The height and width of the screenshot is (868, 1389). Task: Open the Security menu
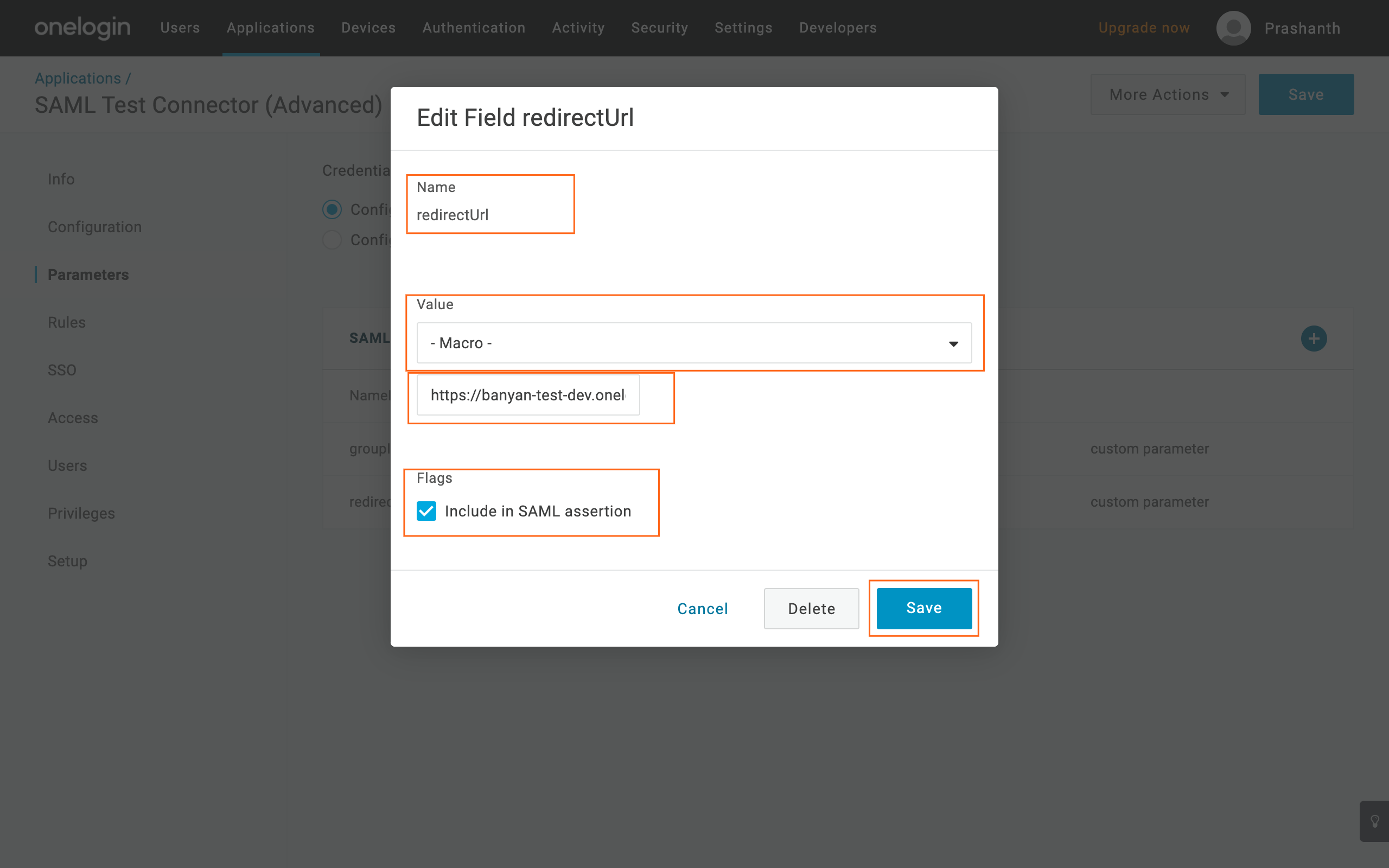tap(659, 28)
